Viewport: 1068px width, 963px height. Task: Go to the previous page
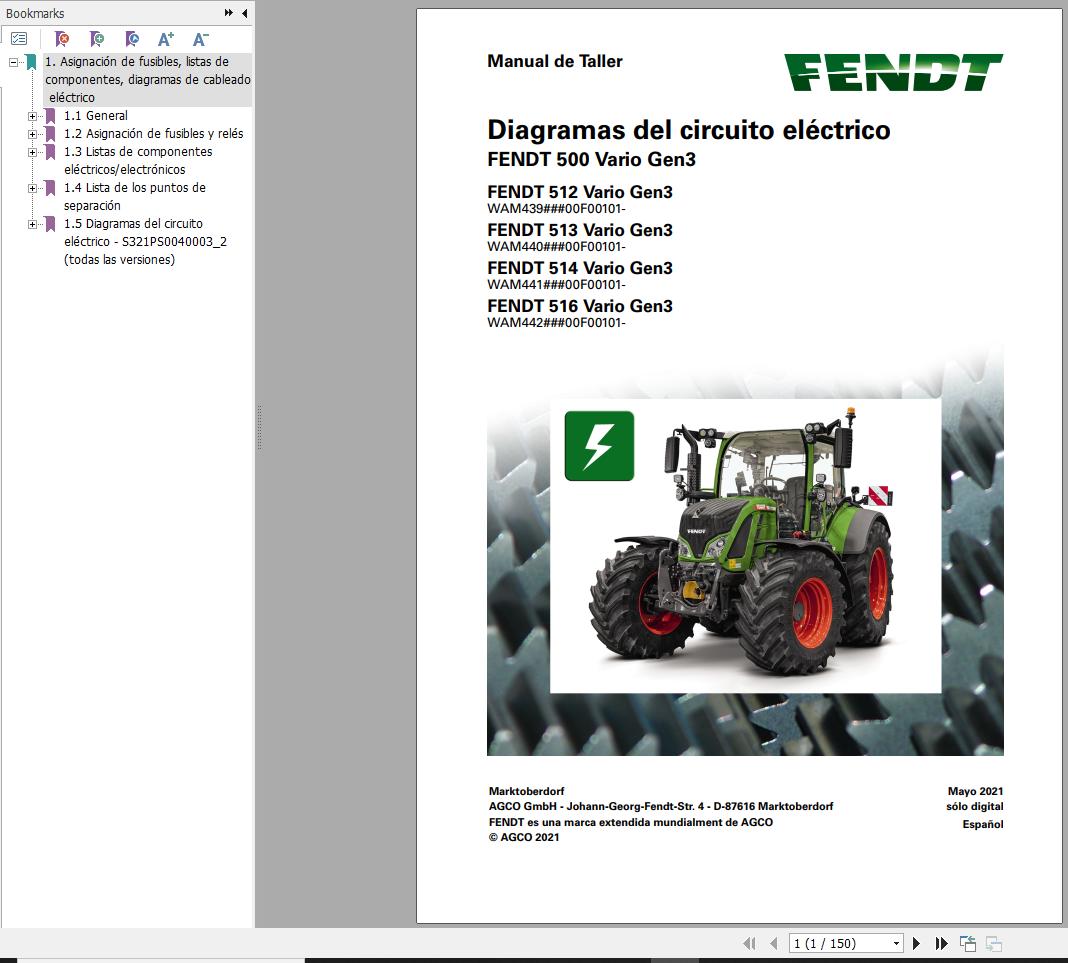pos(774,943)
